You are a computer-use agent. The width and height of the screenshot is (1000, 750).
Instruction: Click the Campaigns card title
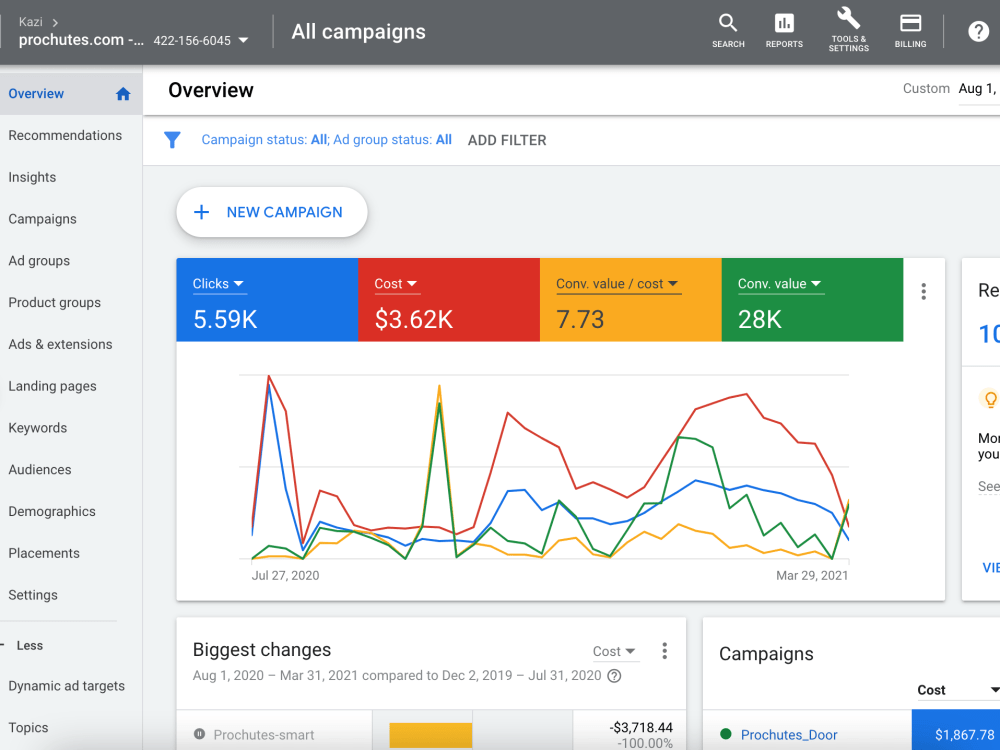766,654
